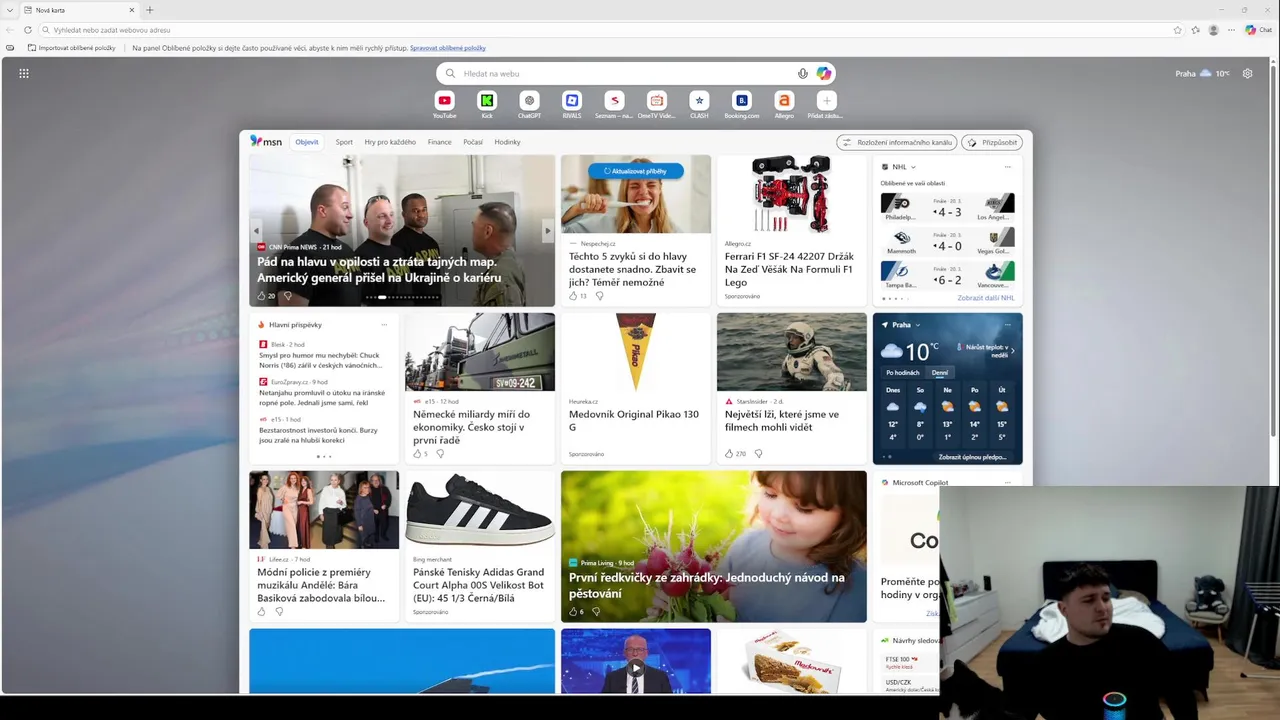The image size is (1280, 720).
Task: Open the Copilot Chat sidebar button
Action: (1258, 30)
